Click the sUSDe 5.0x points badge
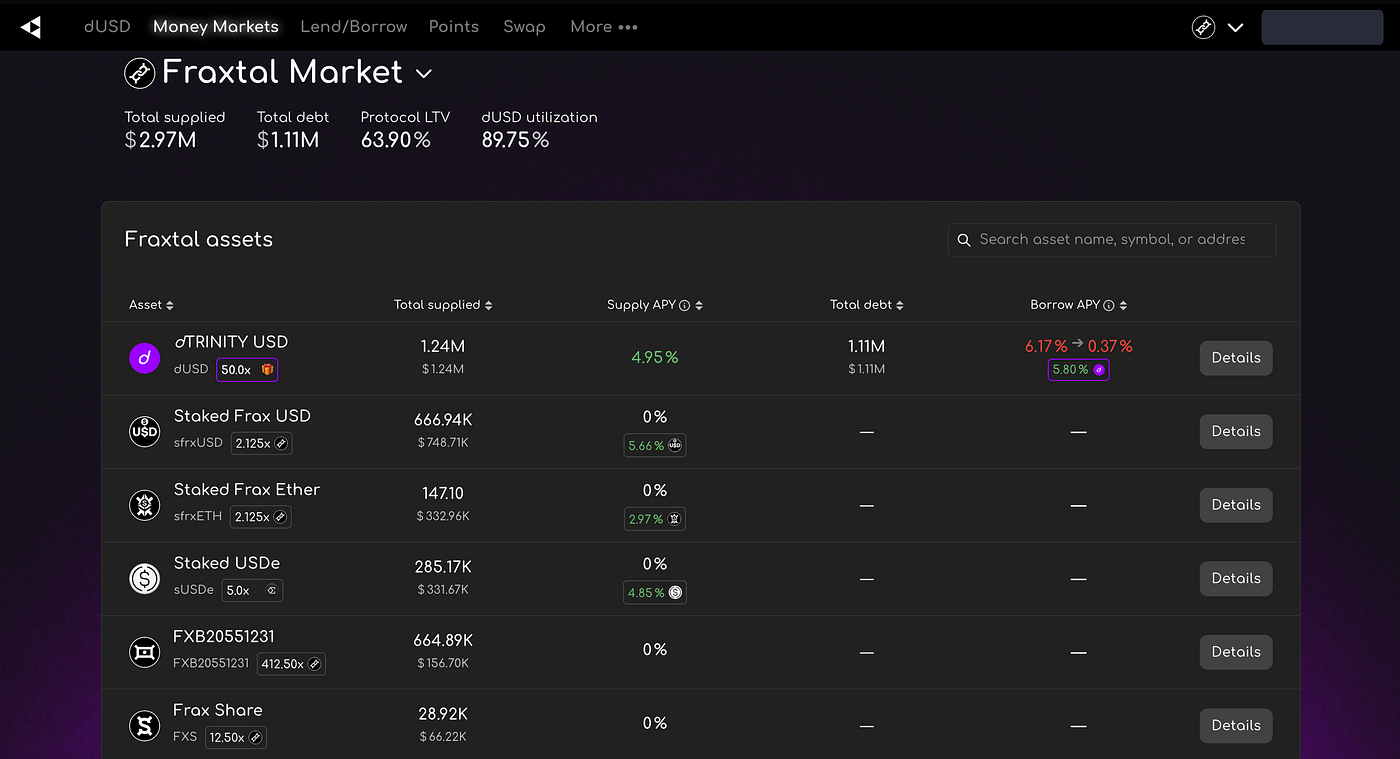 pos(252,591)
